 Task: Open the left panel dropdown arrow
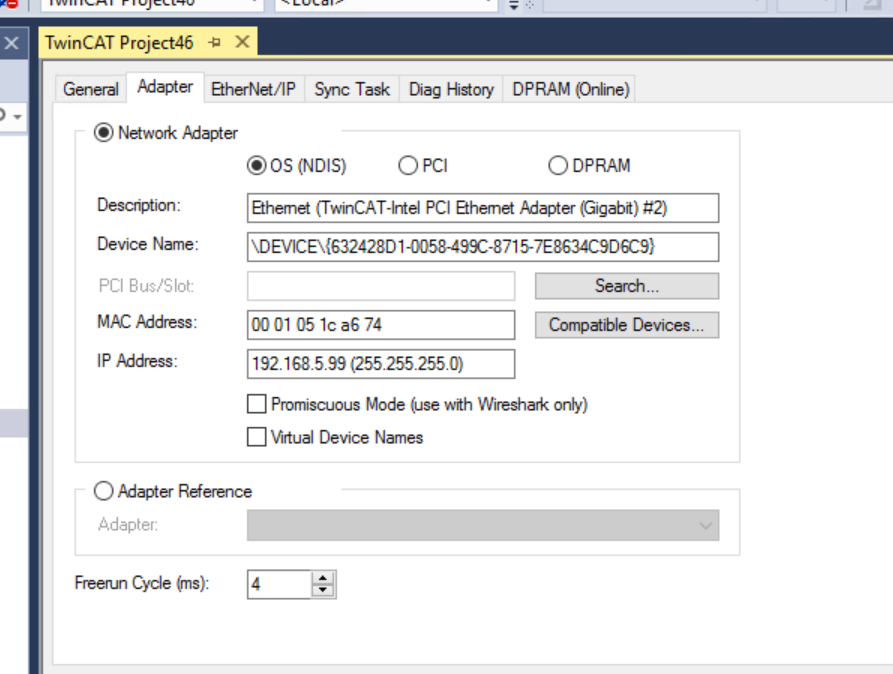point(18,117)
